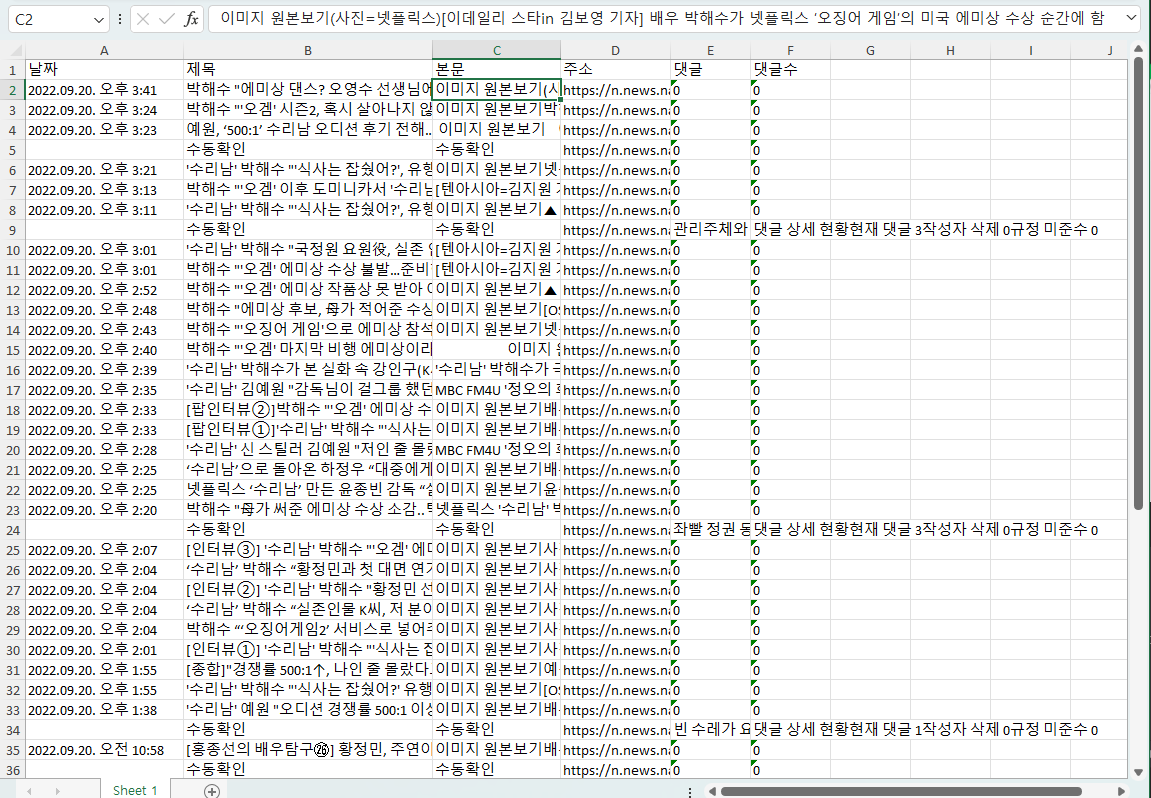Click the Insert Function fx icon
Image resolution: width=1151 pixels, height=798 pixels.
[191, 19]
